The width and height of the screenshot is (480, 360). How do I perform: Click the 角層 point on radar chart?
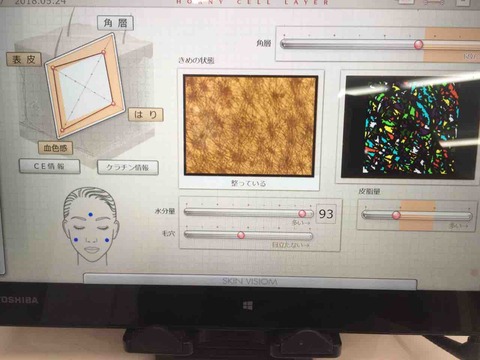tap(104, 52)
